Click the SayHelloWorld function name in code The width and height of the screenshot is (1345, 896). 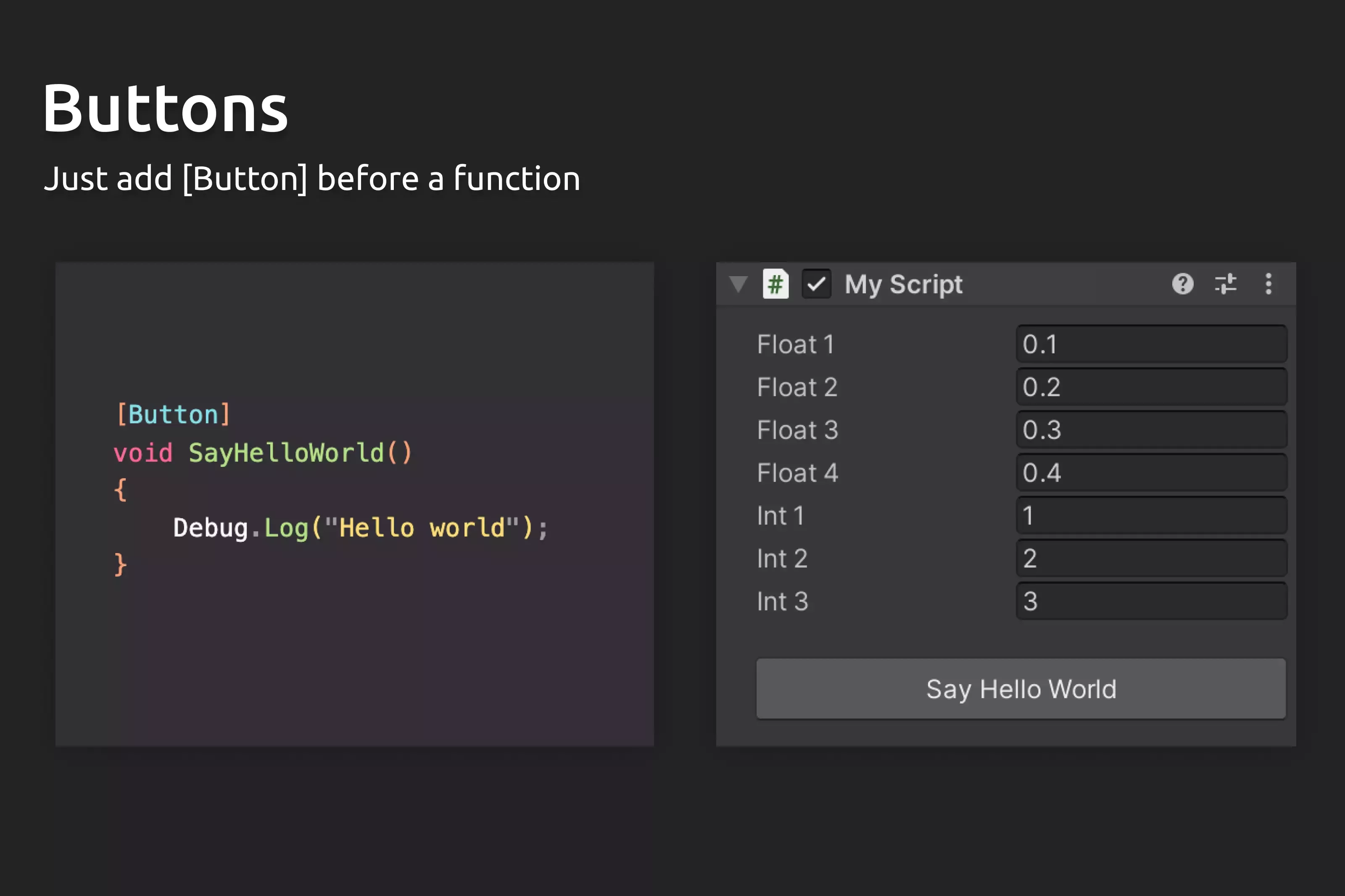pyautogui.click(x=286, y=453)
